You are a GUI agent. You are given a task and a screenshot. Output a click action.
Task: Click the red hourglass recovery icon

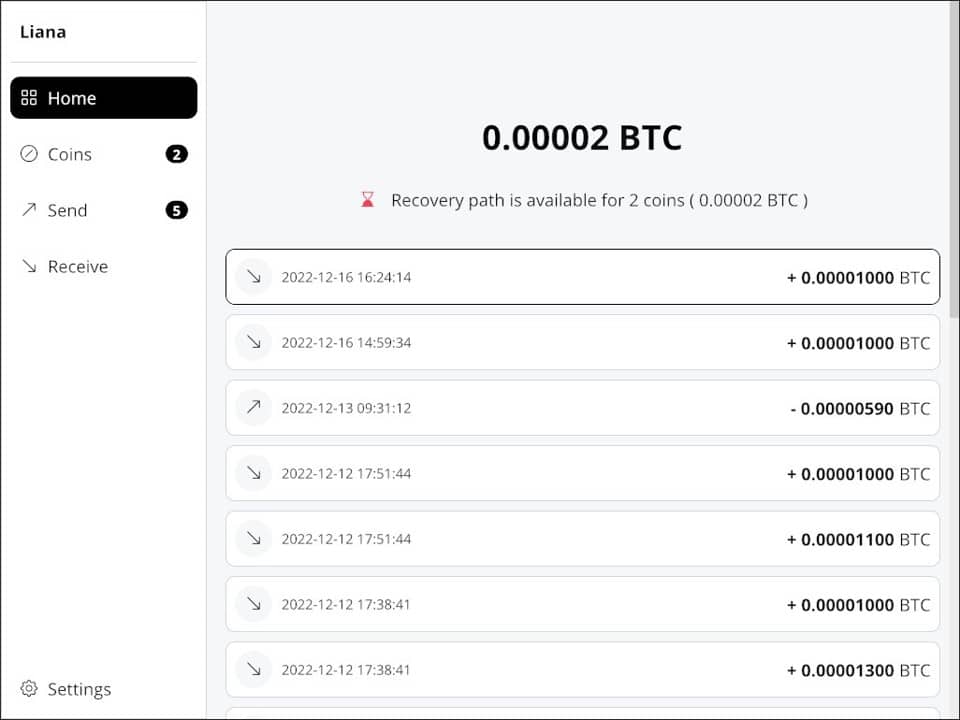[368, 200]
